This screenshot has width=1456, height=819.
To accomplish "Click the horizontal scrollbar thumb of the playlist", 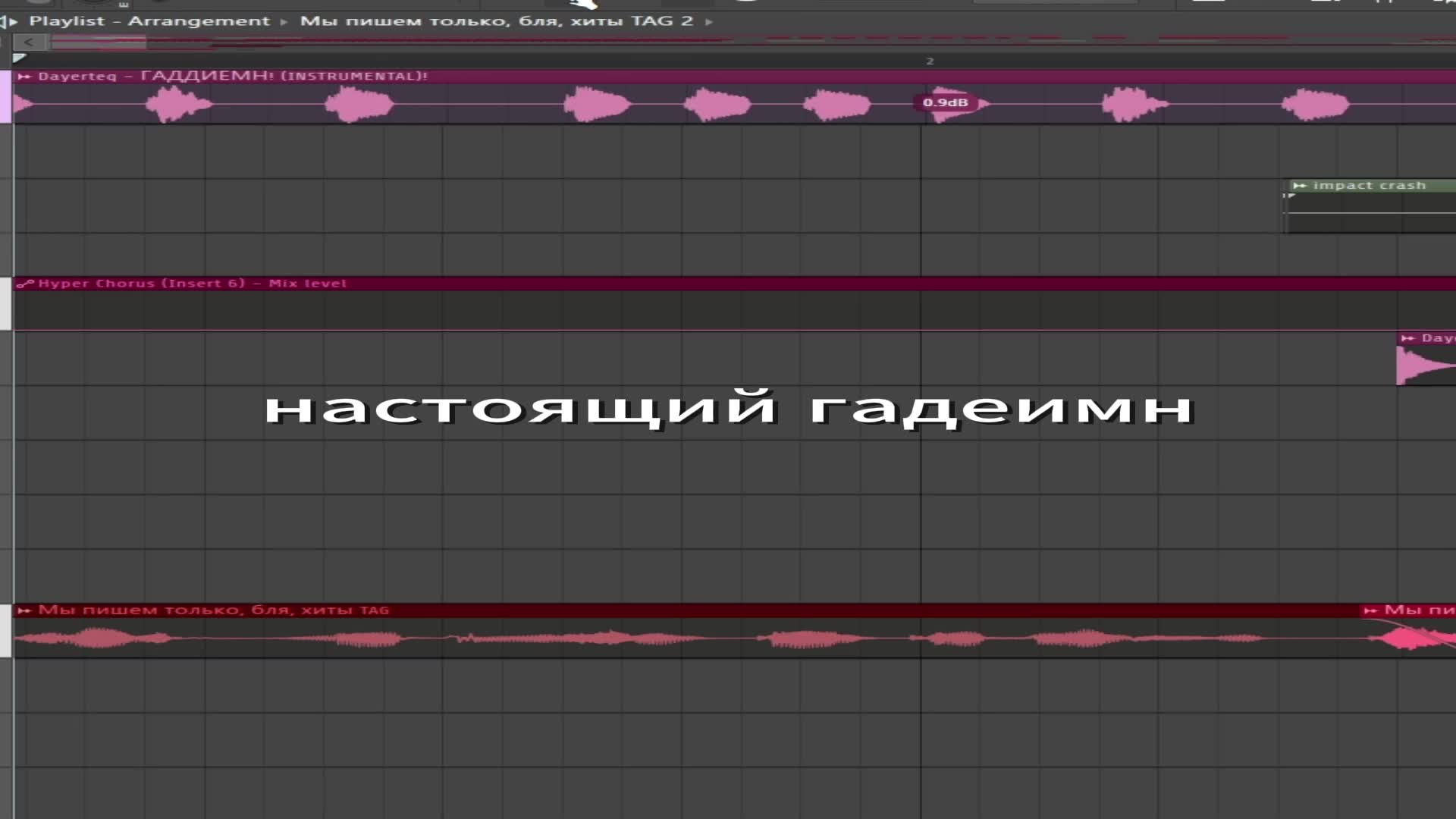I will [x=99, y=42].
